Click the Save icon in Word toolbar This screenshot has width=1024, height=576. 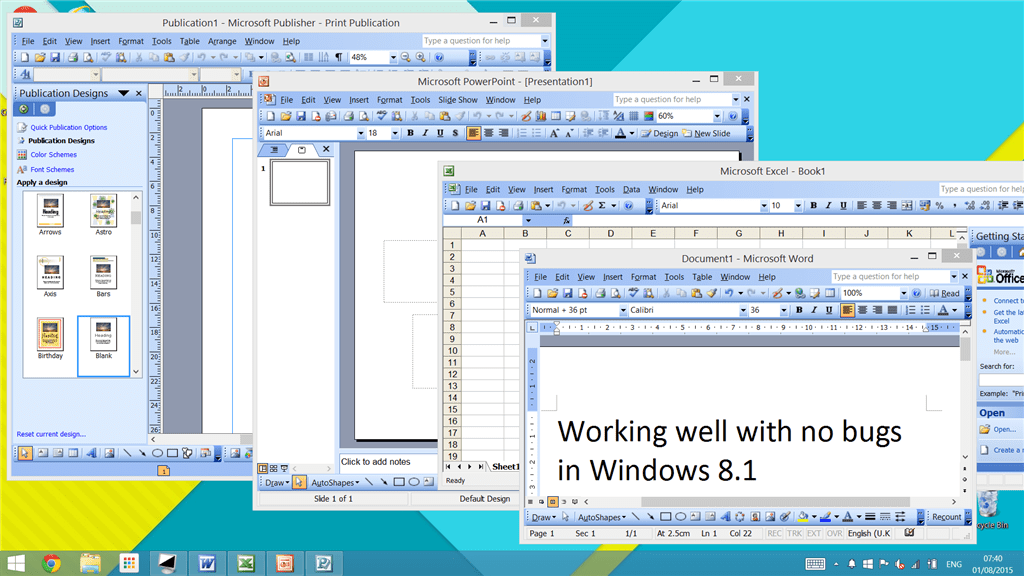[x=568, y=293]
